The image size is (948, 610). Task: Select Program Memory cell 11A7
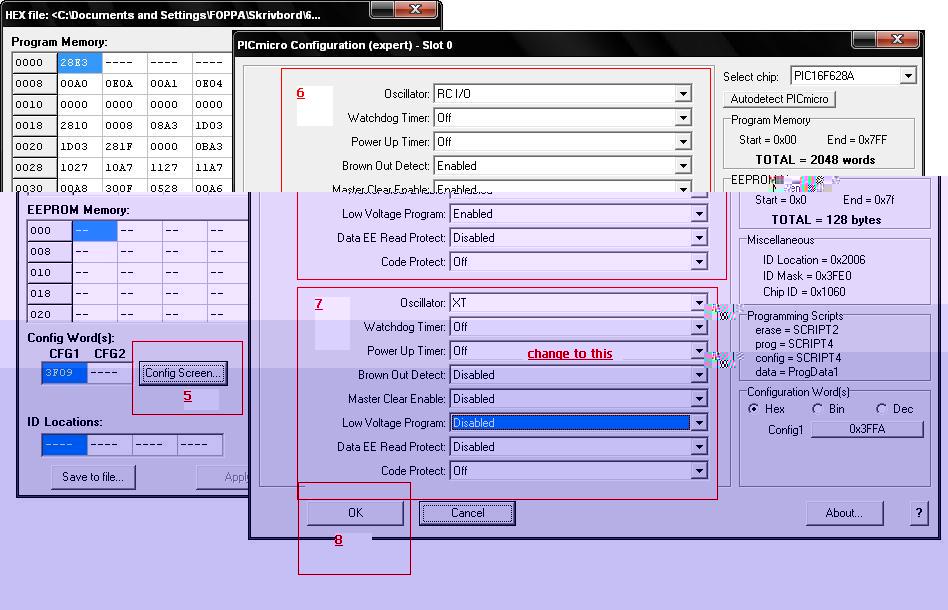click(x=212, y=167)
